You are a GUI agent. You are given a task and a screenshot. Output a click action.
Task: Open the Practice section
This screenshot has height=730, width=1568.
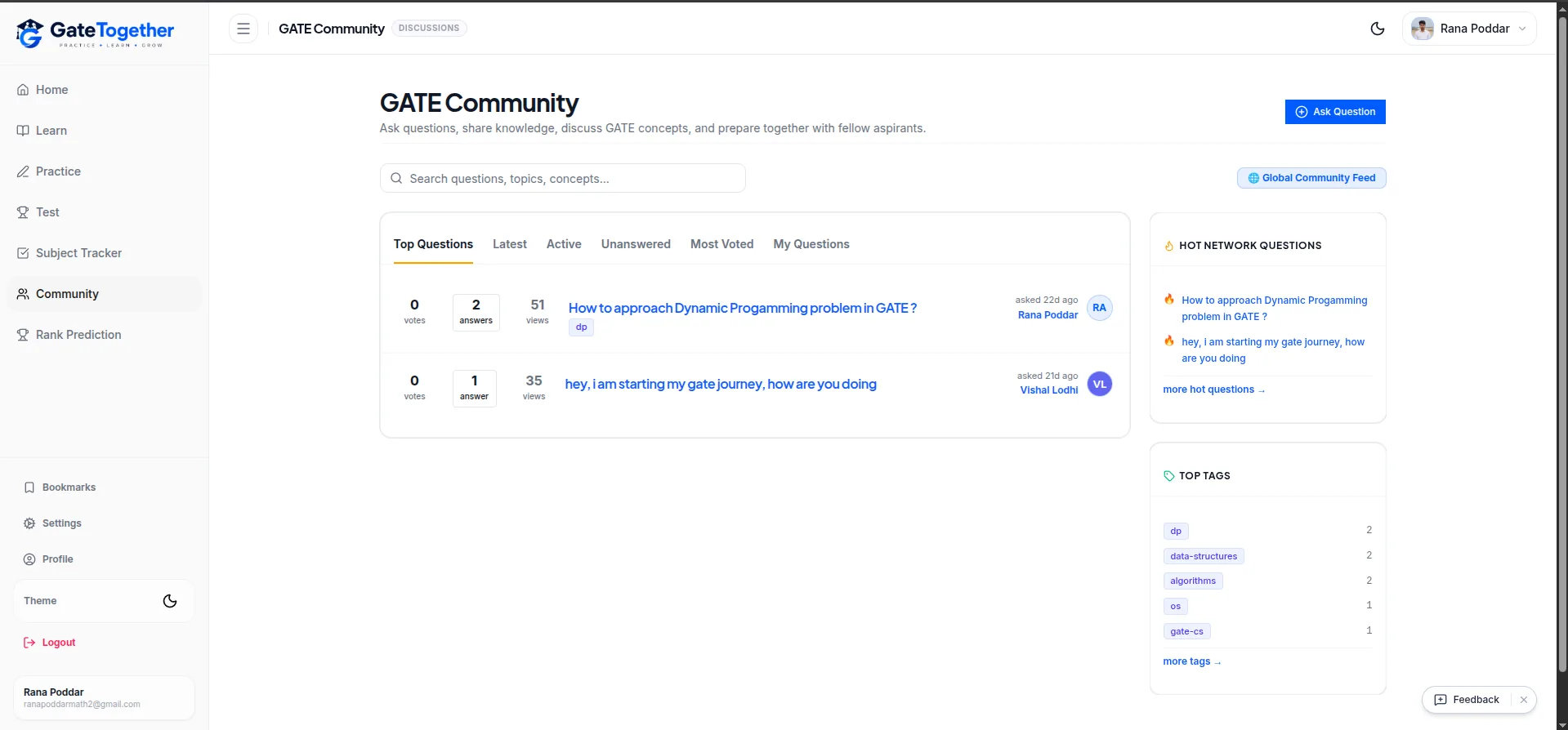pyautogui.click(x=104, y=171)
